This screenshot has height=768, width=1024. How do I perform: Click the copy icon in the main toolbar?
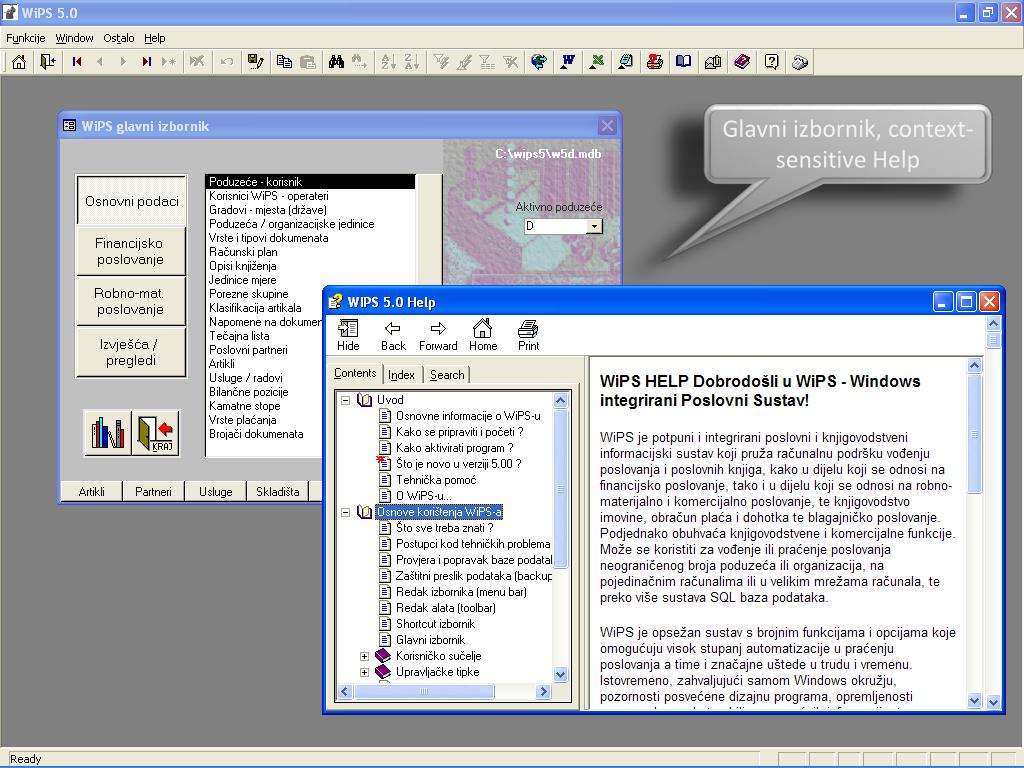tap(284, 62)
